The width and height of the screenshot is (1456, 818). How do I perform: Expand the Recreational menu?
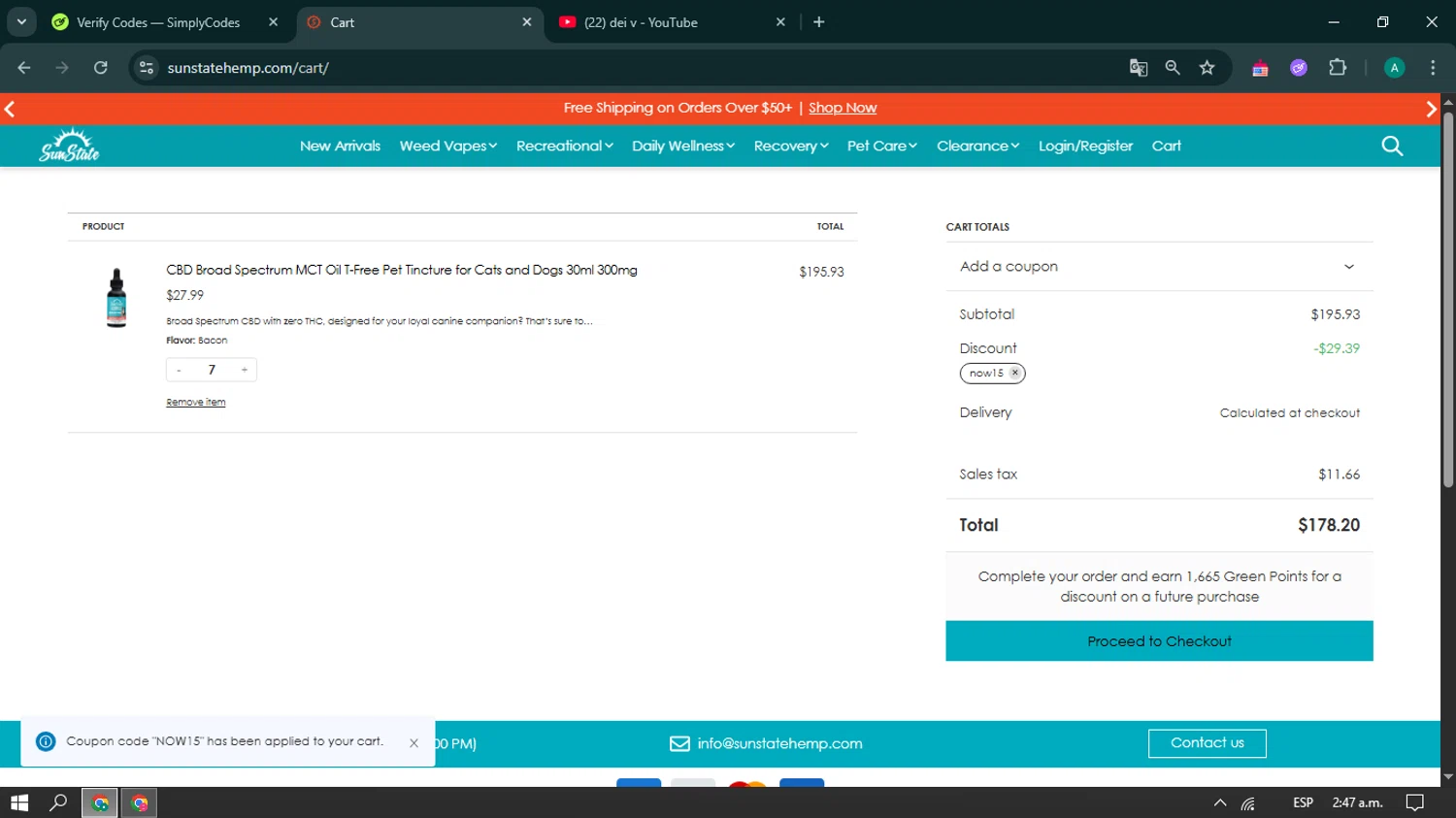pos(564,146)
